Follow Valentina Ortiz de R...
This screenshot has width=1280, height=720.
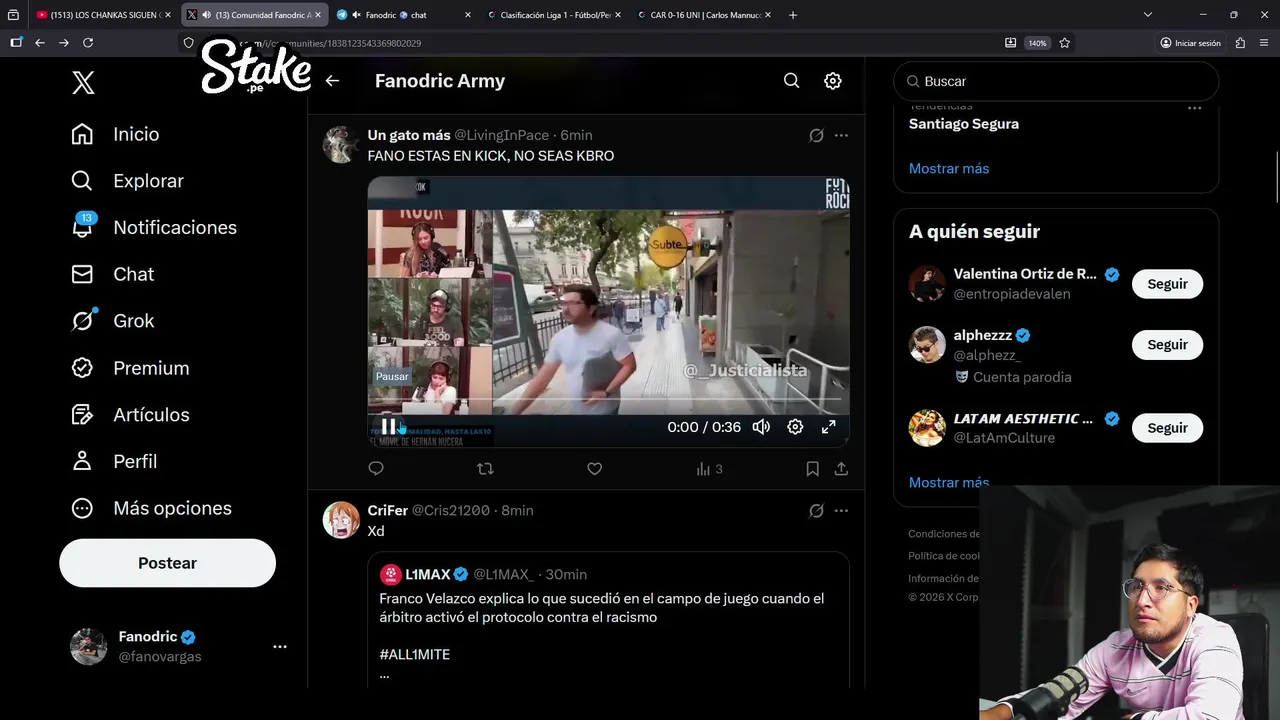pyautogui.click(x=1167, y=284)
